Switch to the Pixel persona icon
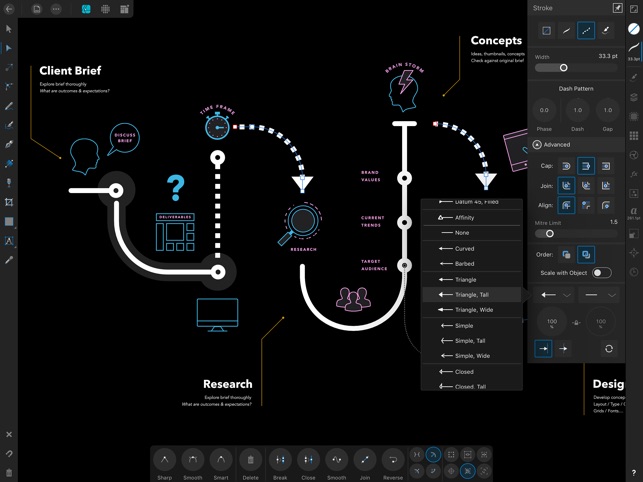Screen dimensions: 643x482 (105, 9)
